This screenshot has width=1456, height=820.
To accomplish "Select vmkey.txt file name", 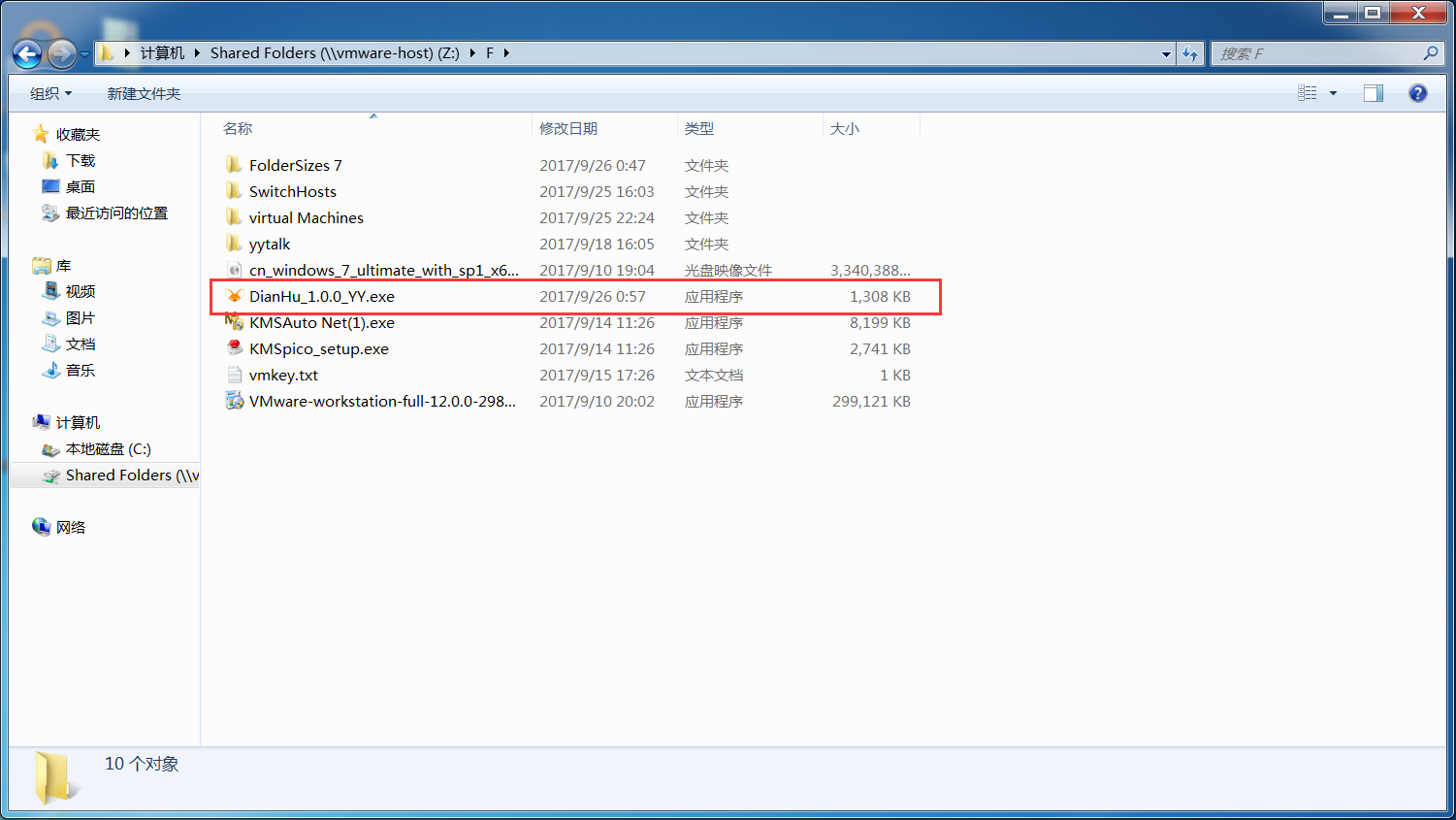I will click(x=283, y=375).
